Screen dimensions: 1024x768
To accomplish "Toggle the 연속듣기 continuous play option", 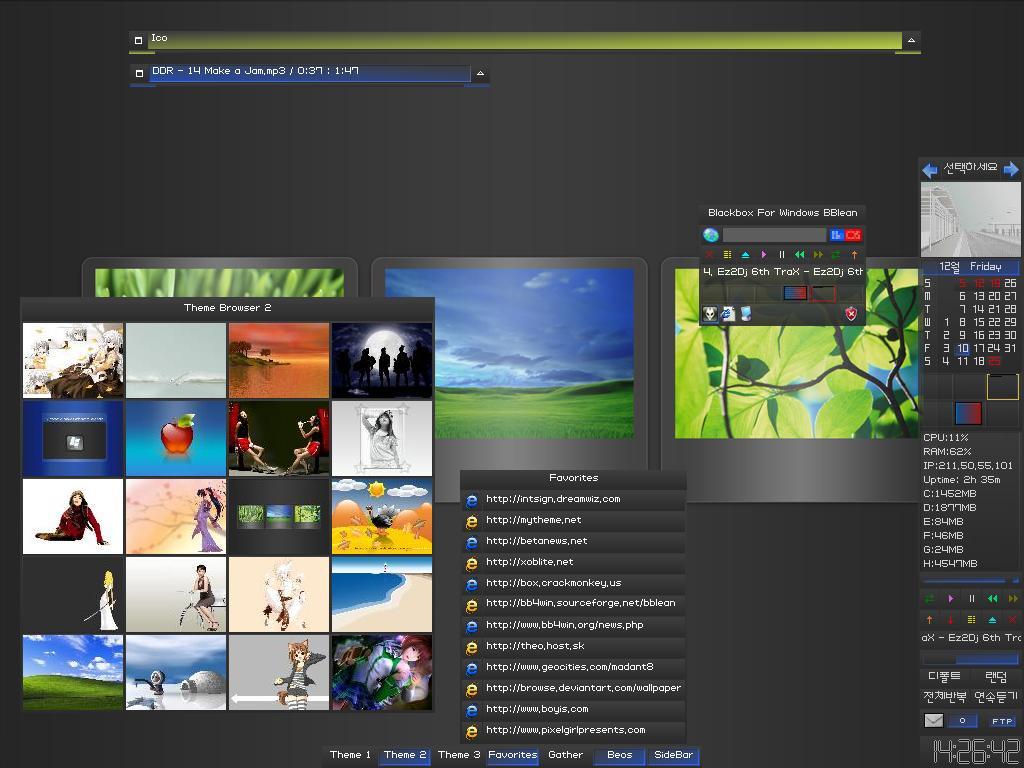I will (995, 696).
